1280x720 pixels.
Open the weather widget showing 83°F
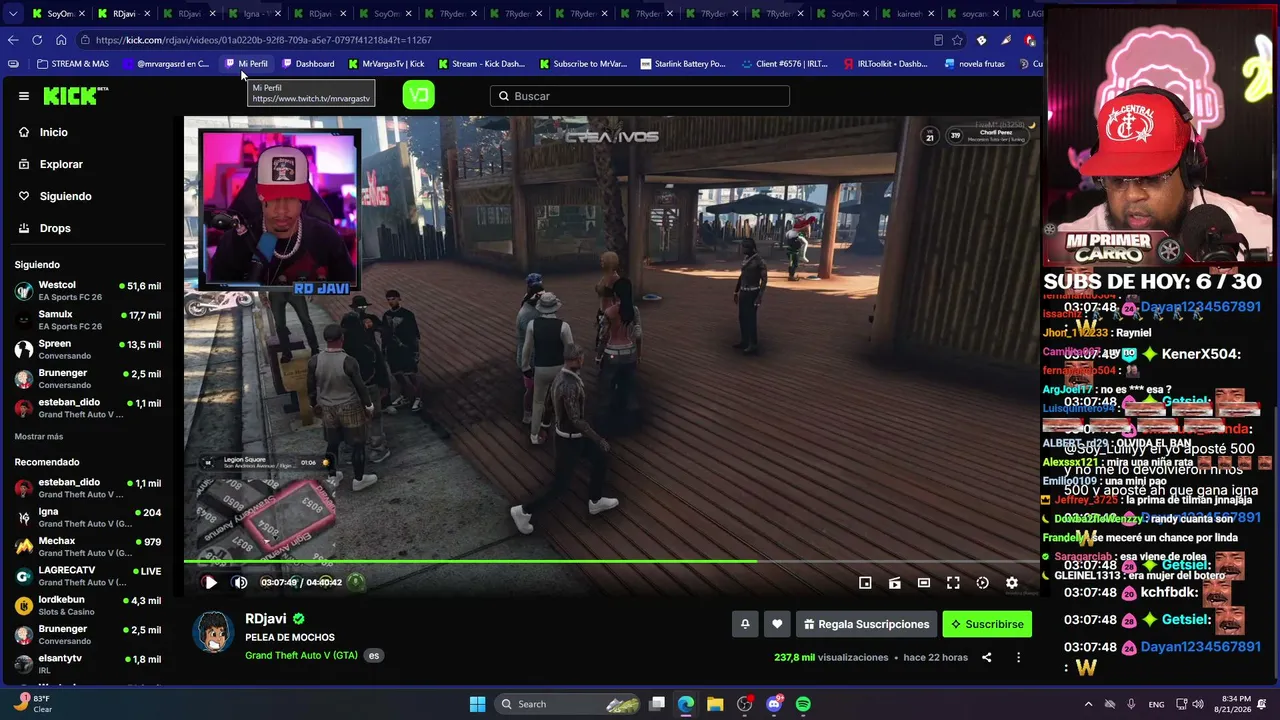tap(32, 704)
